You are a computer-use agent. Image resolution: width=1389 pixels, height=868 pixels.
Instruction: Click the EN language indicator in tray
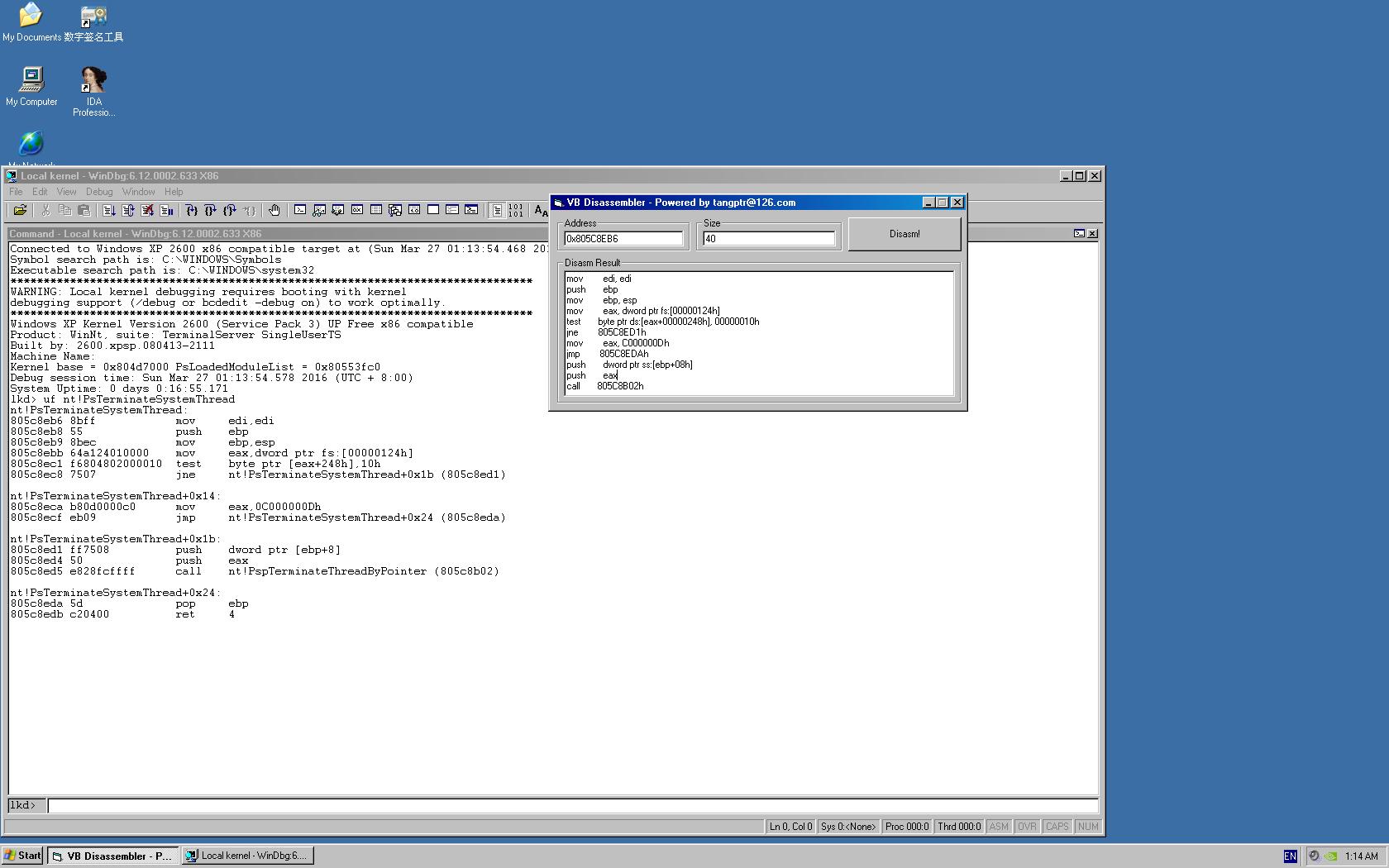point(1290,856)
